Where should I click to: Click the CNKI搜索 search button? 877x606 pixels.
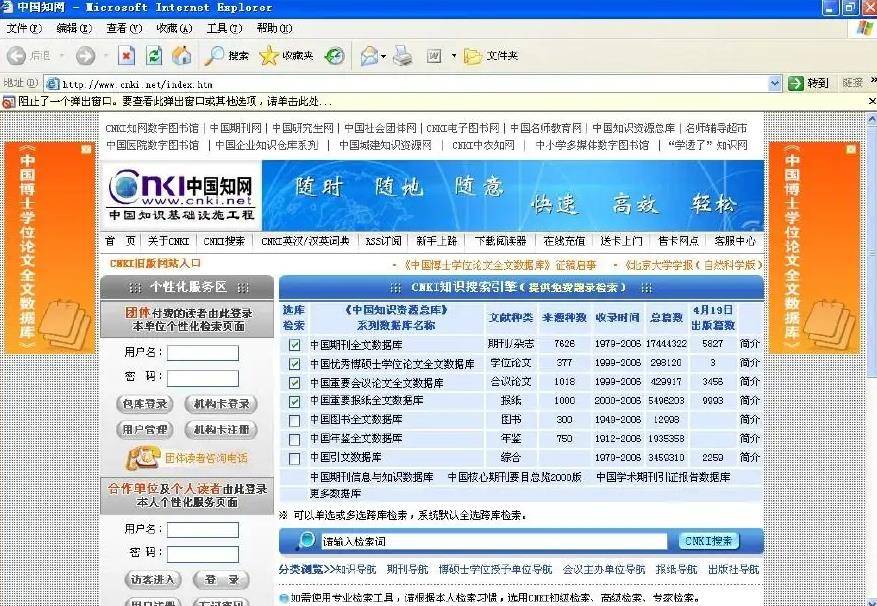point(708,541)
